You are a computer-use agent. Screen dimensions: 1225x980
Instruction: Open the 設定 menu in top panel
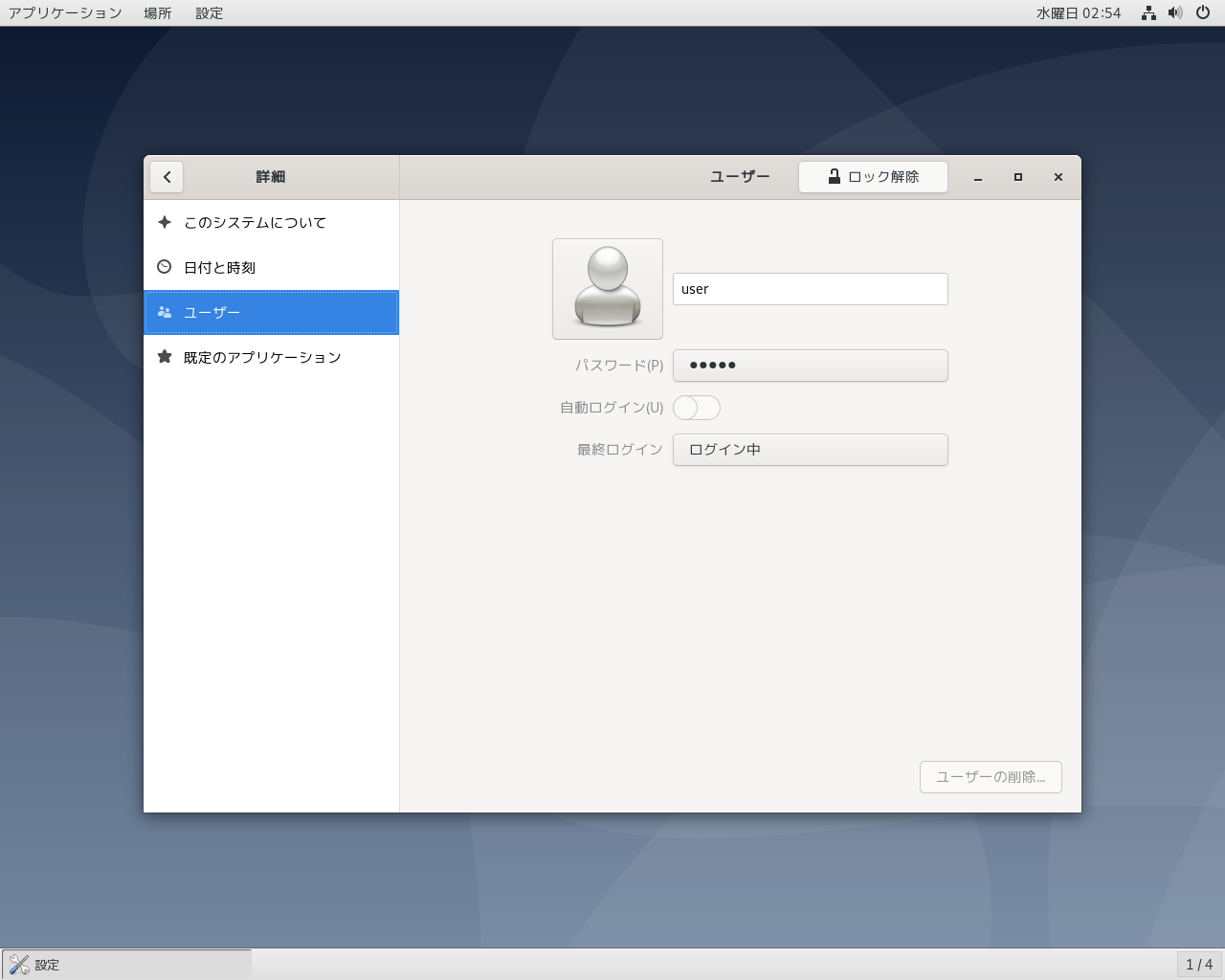(x=210, y=13)
